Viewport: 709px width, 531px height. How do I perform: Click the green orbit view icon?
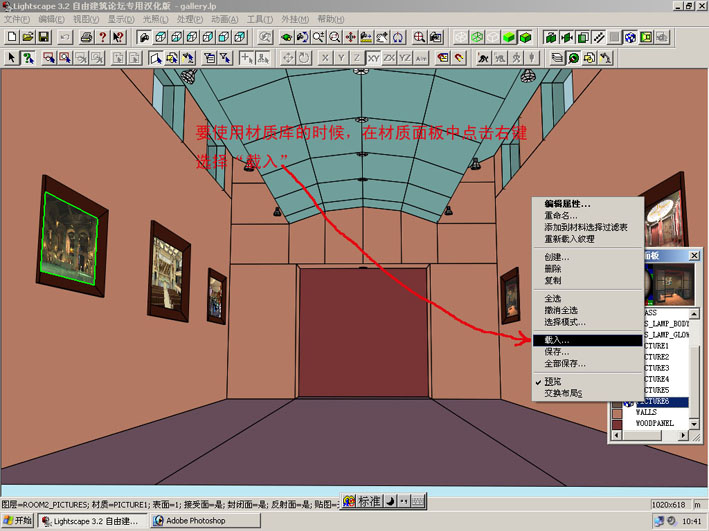tap(286, 37)
